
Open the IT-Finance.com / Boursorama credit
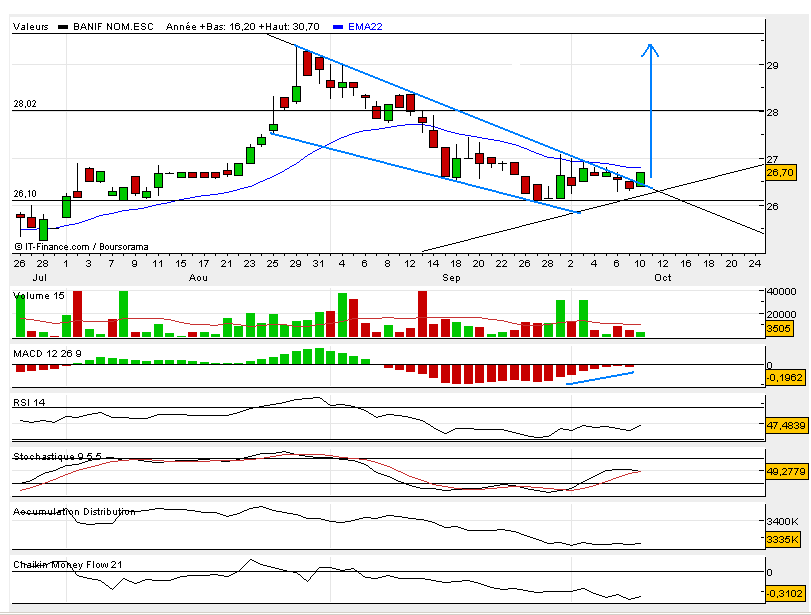pos(81,247)
